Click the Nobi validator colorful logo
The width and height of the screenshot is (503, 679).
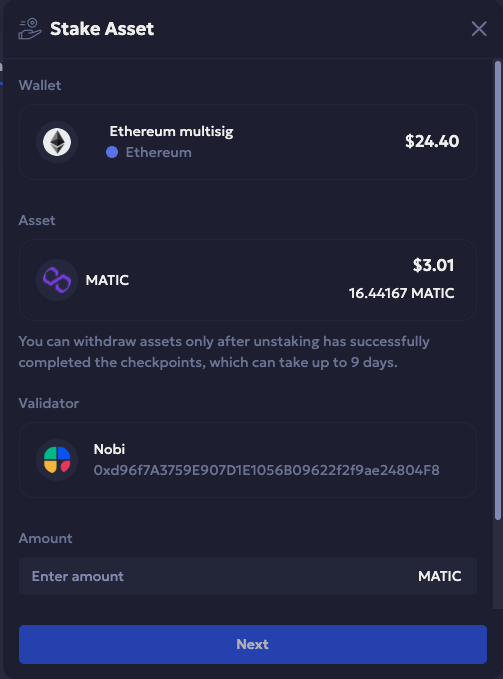[57, 460]
